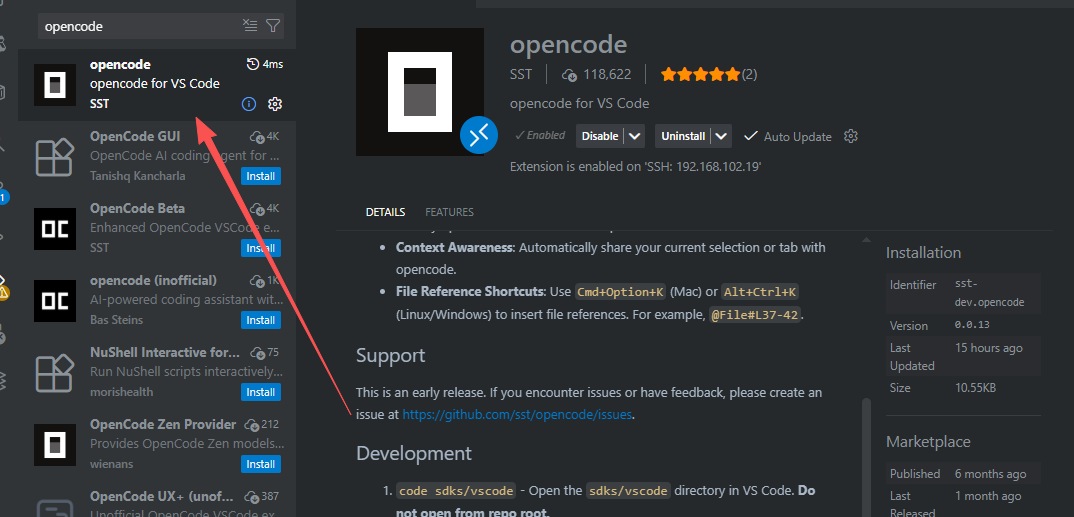The width and height of the screenshot is (1074, 517).
Task: Click activation time 4ms clock icon
Action: click(253, 64)
